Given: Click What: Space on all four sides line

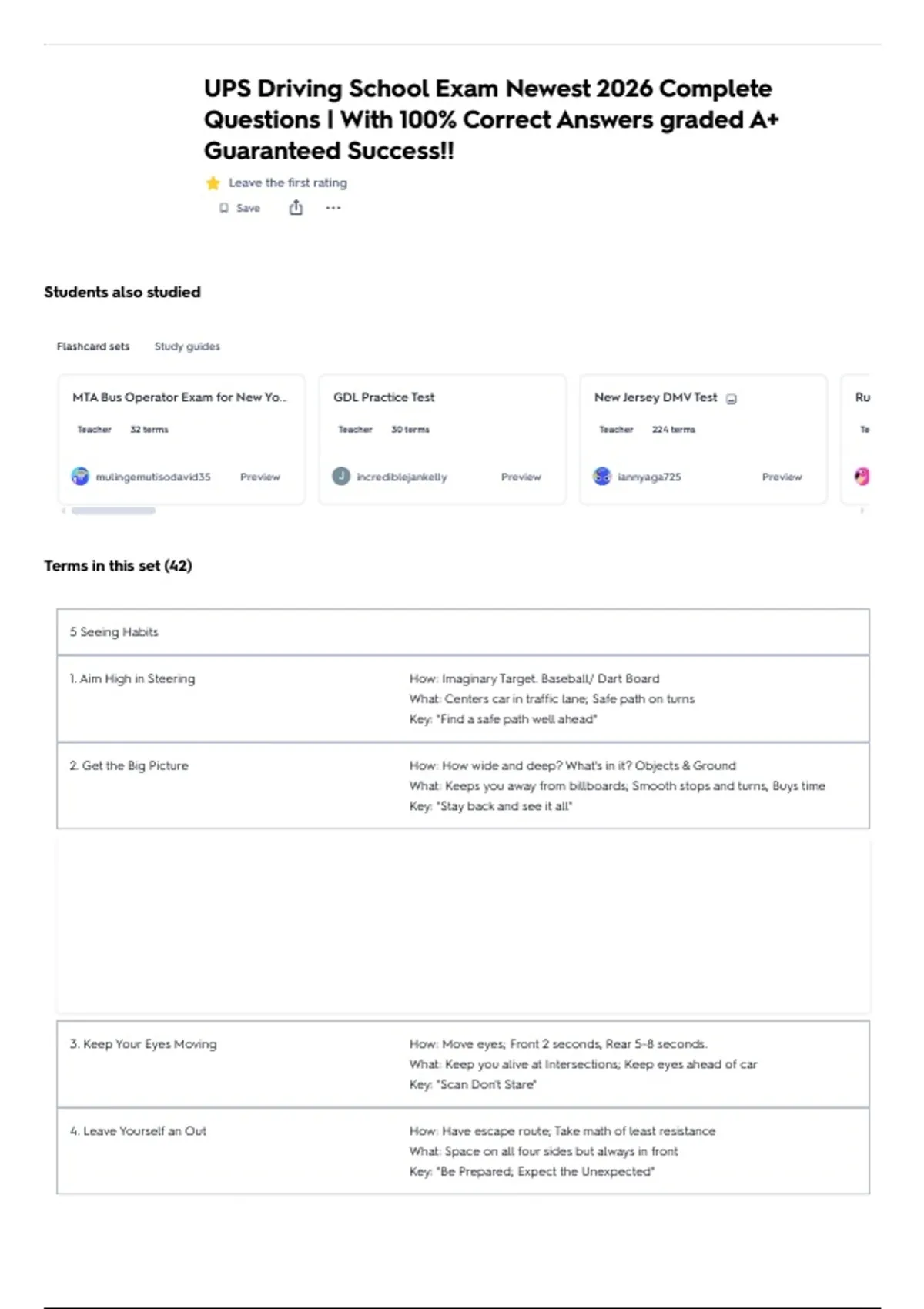Looking at the screenshot, I should coord(544,1151).
